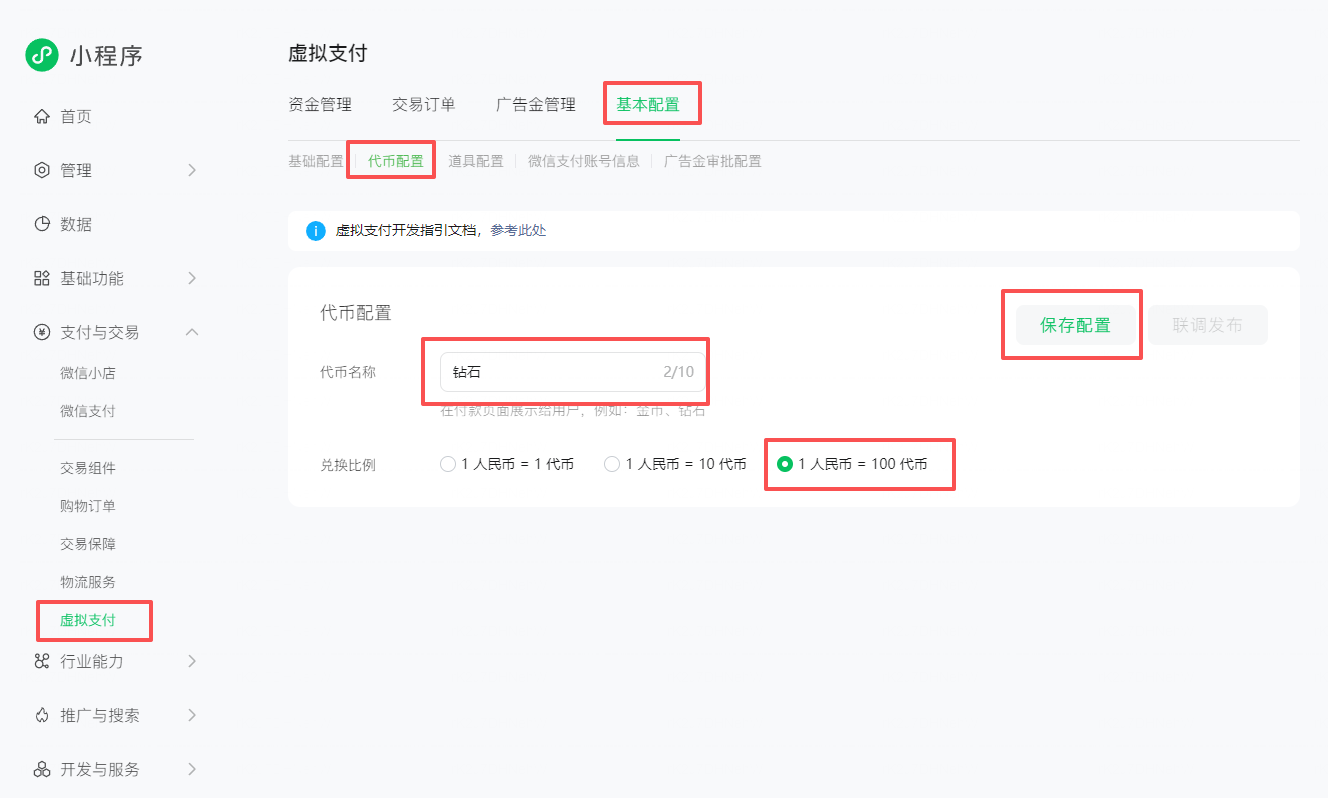Viewport: 1328px width, 798px height.
Task: Open 物流服务 in the sidebar
Action: [x=88, y=582]
